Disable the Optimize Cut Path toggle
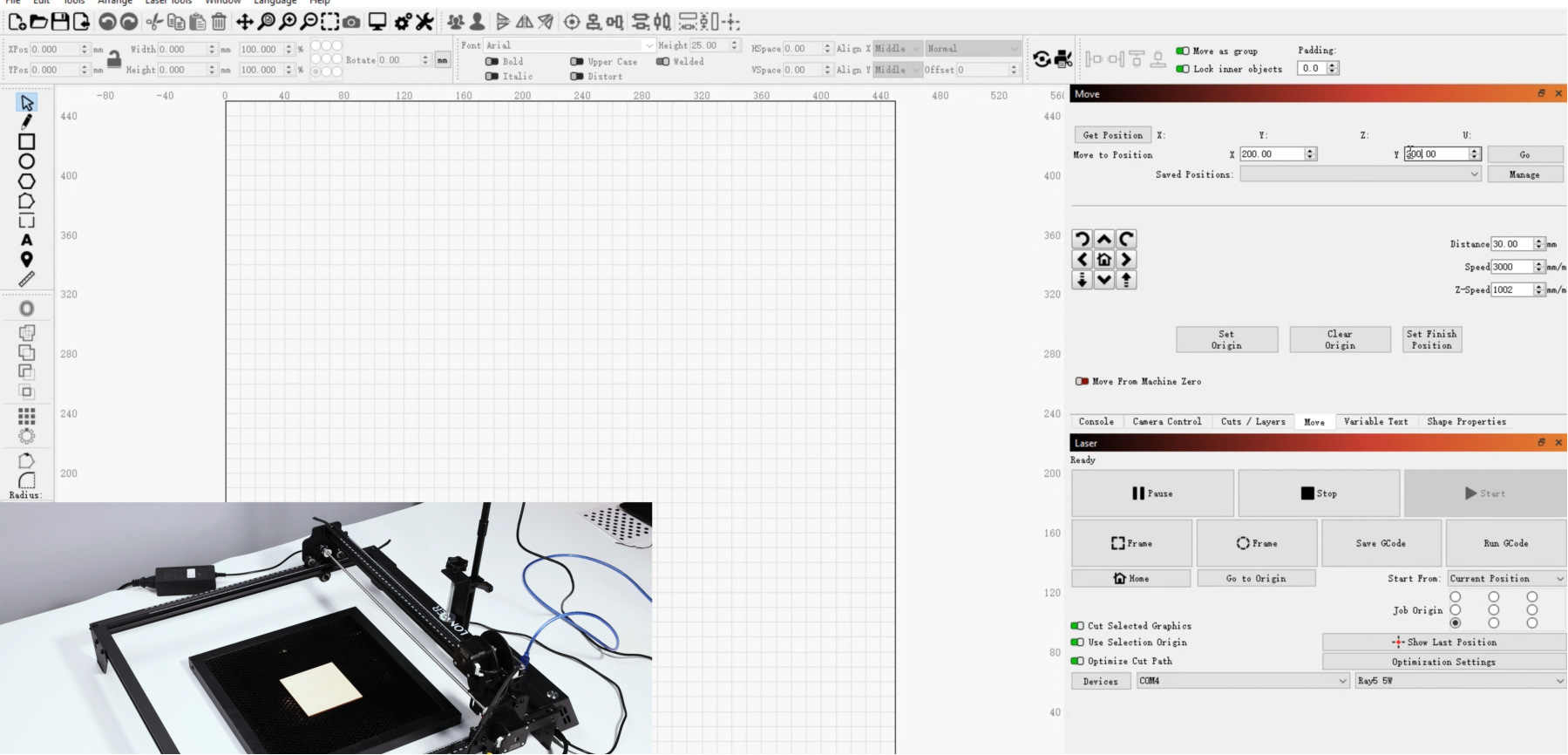Viewport: 1568px width, 755px height. click(x=1077, y=661)
